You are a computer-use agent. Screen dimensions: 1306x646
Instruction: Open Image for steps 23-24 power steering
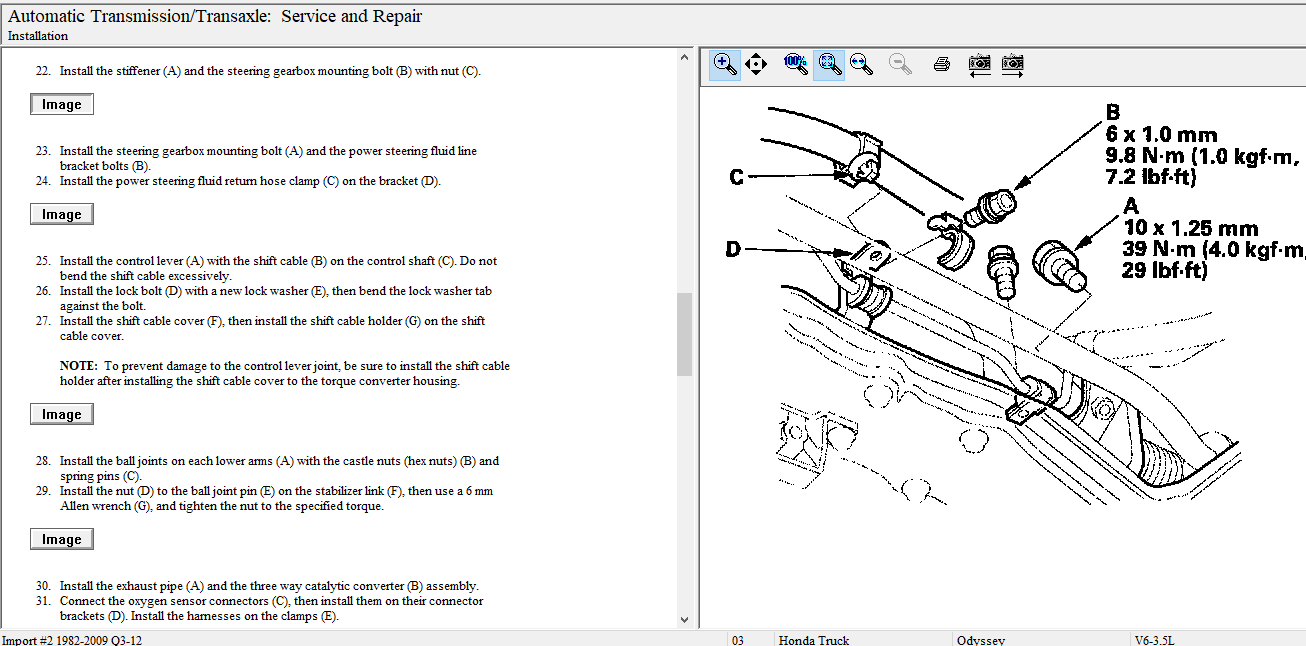point(62,215)
